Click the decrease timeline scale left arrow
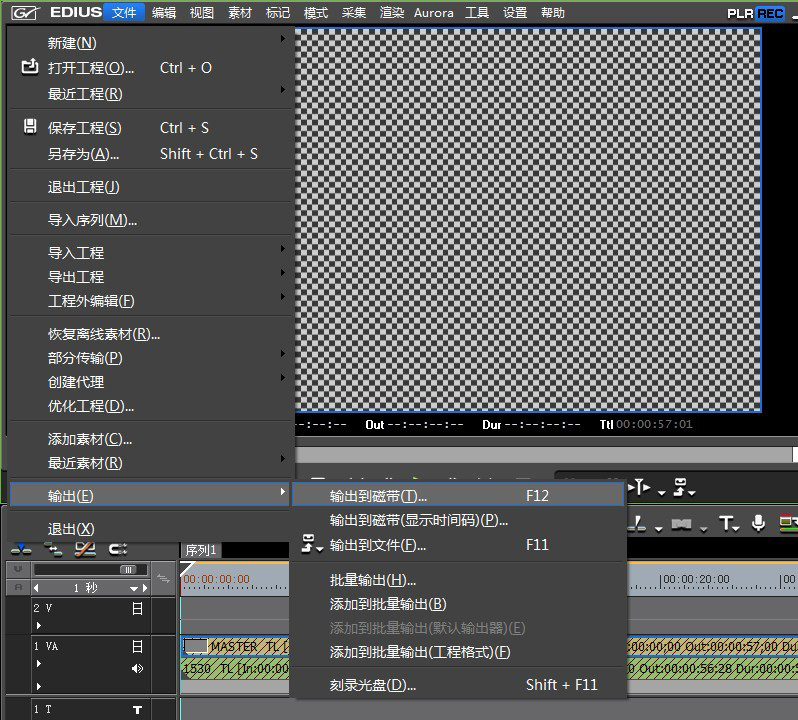This screenshot has width=798, height=720. pos(36,588)
